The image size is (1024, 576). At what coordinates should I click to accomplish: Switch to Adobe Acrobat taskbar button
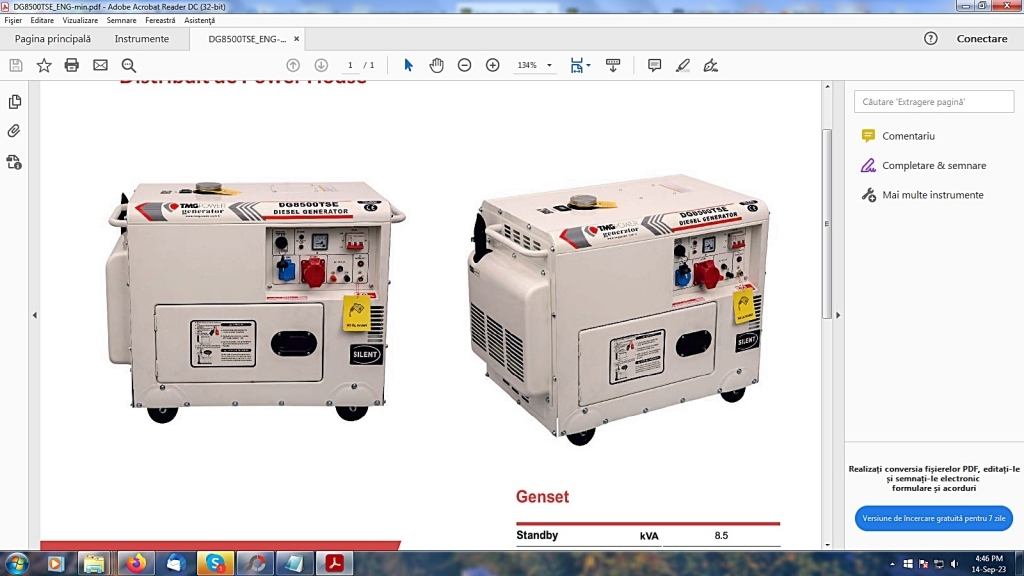click(334, 564)
